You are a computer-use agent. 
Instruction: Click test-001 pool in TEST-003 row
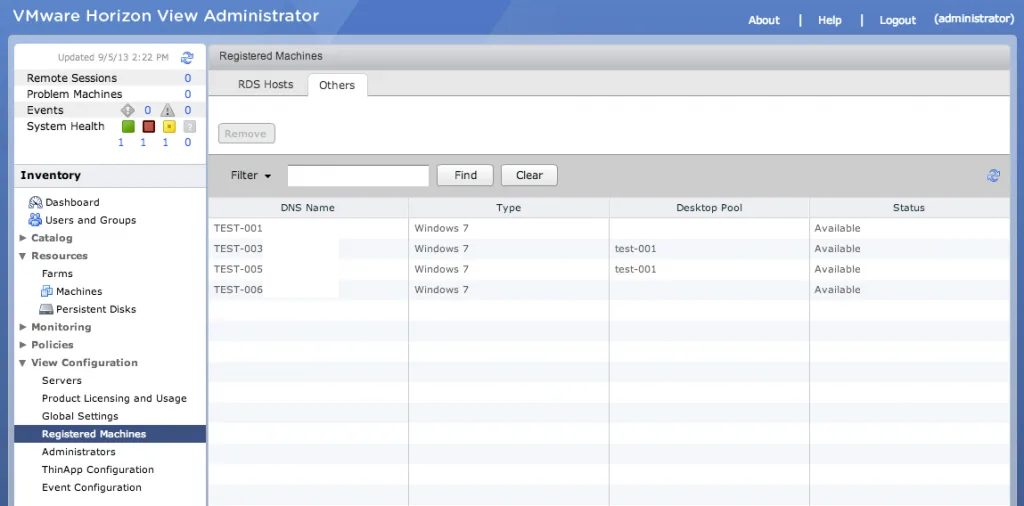(x=635, y=249)
